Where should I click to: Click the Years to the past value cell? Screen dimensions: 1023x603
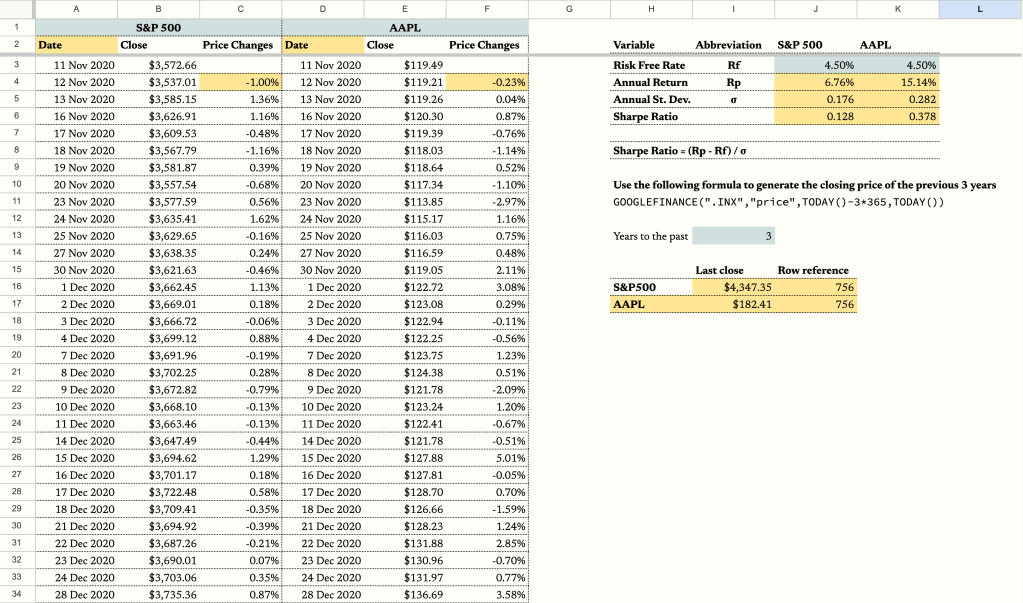pos(733,236)
